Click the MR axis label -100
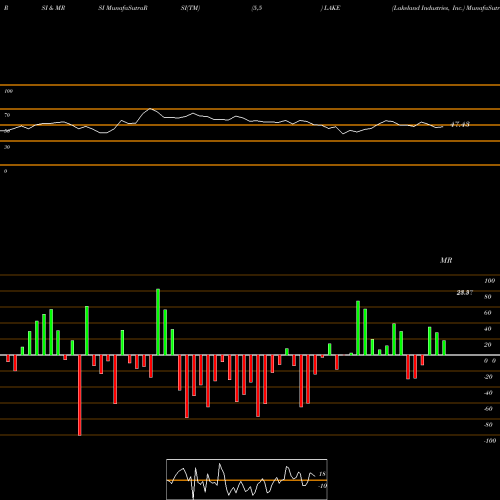Viewport: 500px width, 500px height. click(x=490, y=441)
